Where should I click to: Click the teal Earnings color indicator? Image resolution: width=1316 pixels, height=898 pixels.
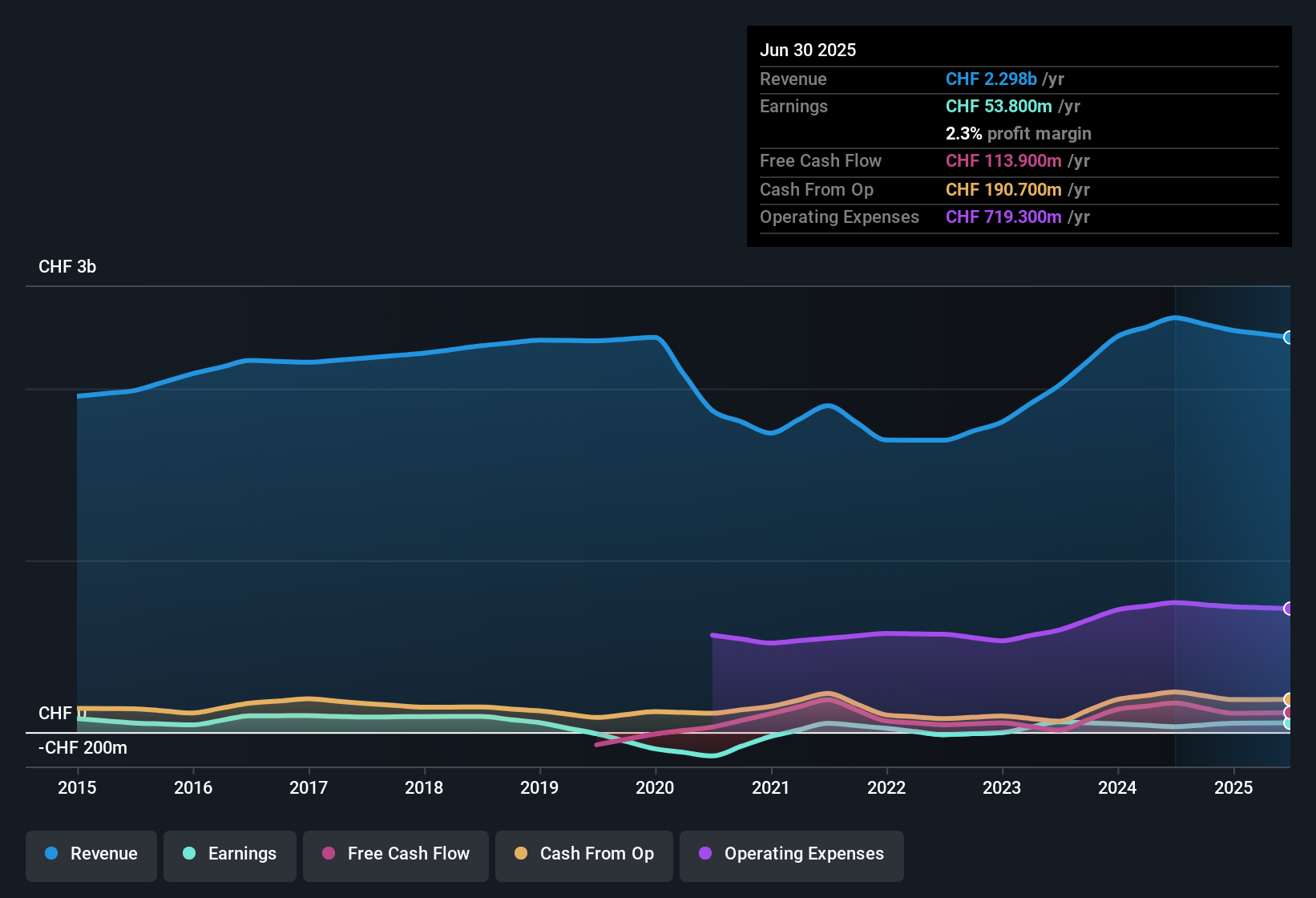pyautogui.click(x=189, y=854)
